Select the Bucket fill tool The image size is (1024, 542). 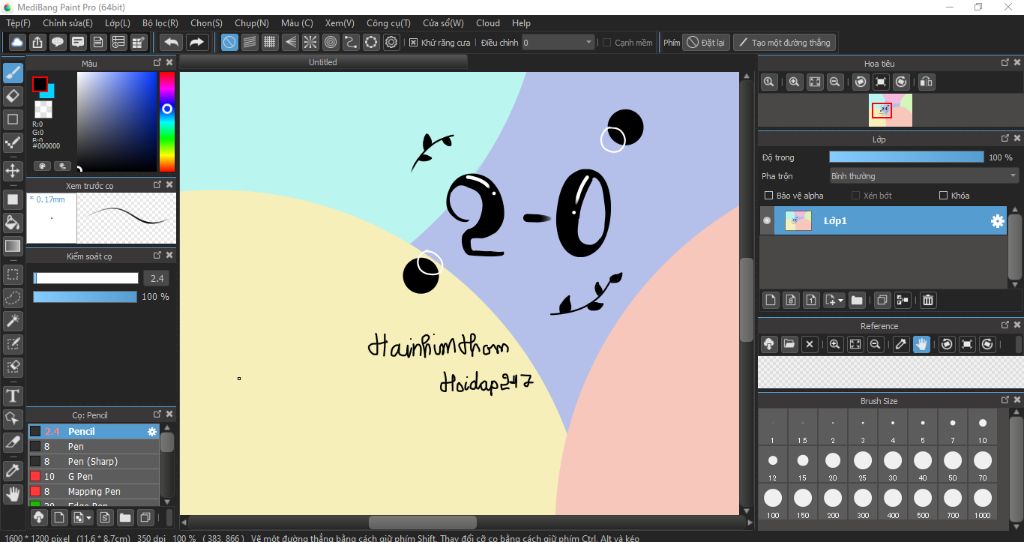coord(12,223)
